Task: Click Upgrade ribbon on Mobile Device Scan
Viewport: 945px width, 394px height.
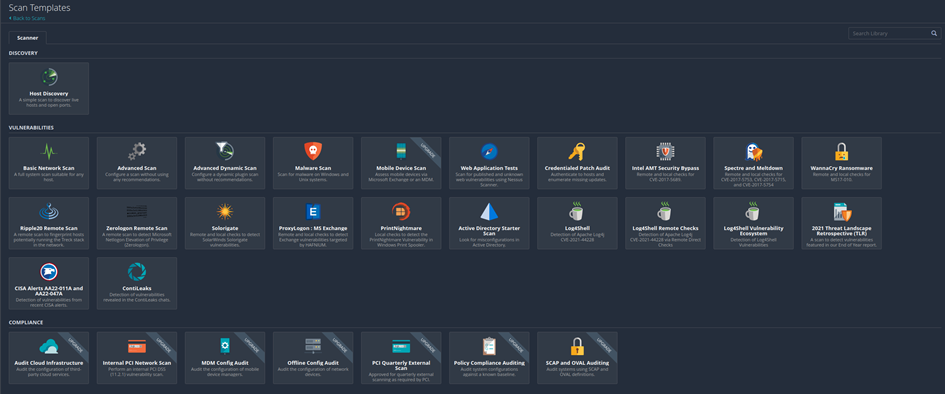Action: 427,150
